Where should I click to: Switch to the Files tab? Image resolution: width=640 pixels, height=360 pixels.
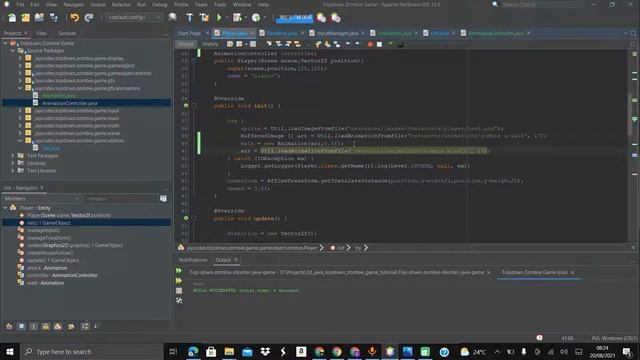(42, 33)
